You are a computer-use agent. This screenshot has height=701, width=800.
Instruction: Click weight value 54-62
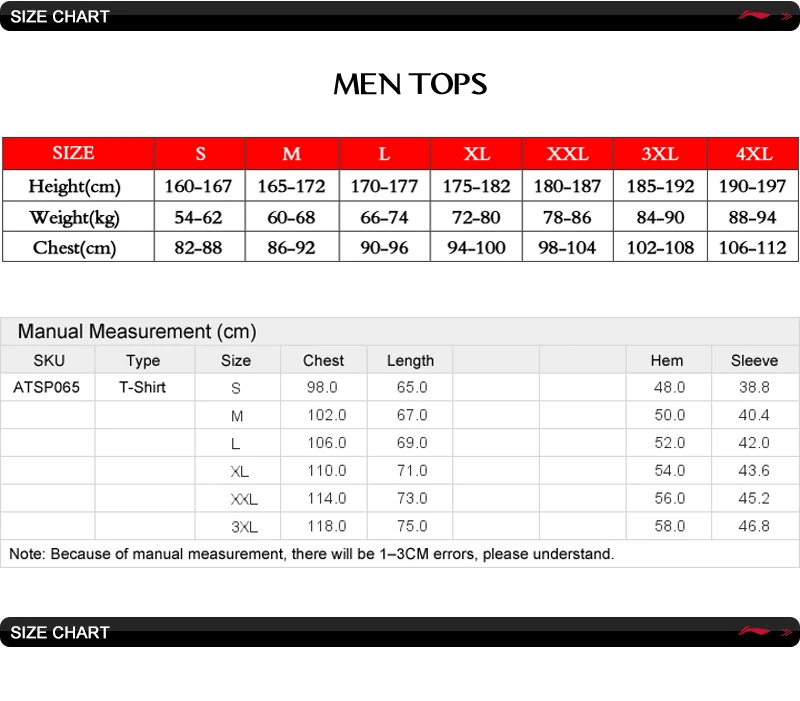198,217
